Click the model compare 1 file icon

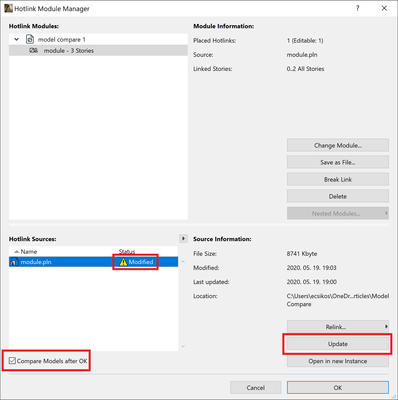click(30, 39)
